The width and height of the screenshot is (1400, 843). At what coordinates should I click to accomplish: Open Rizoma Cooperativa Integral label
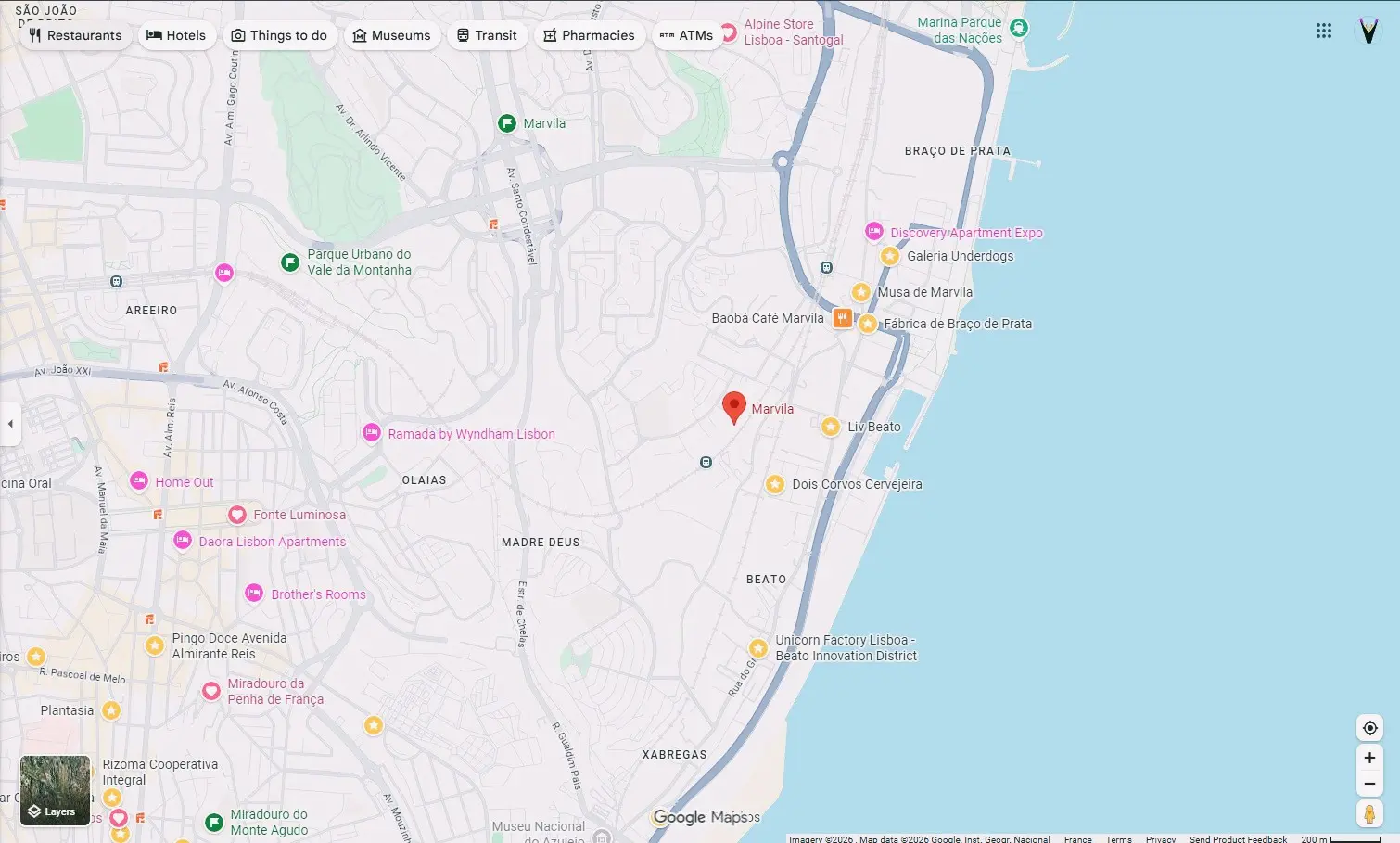[x=160, y=772]
